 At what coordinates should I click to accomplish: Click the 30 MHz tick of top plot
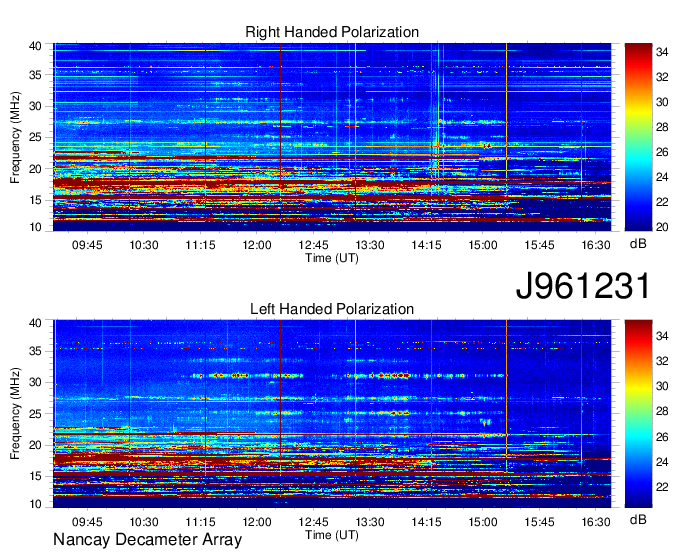click(x=36, y=106)
